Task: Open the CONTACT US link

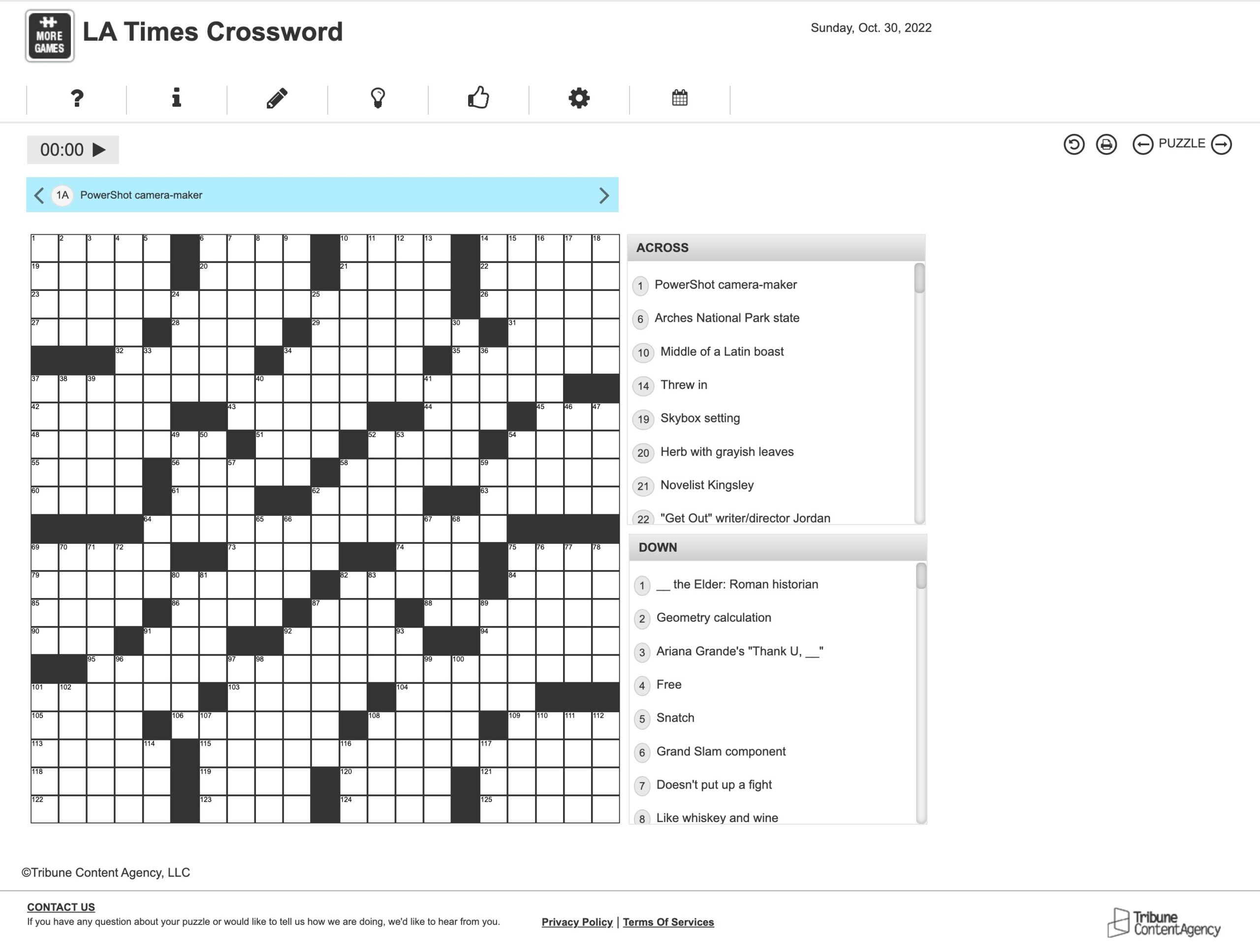Action: pos(61,907)
